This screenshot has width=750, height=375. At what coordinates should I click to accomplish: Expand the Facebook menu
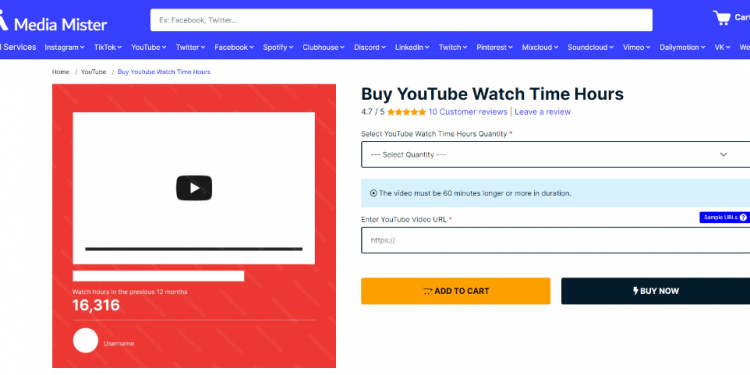(234, 47)
